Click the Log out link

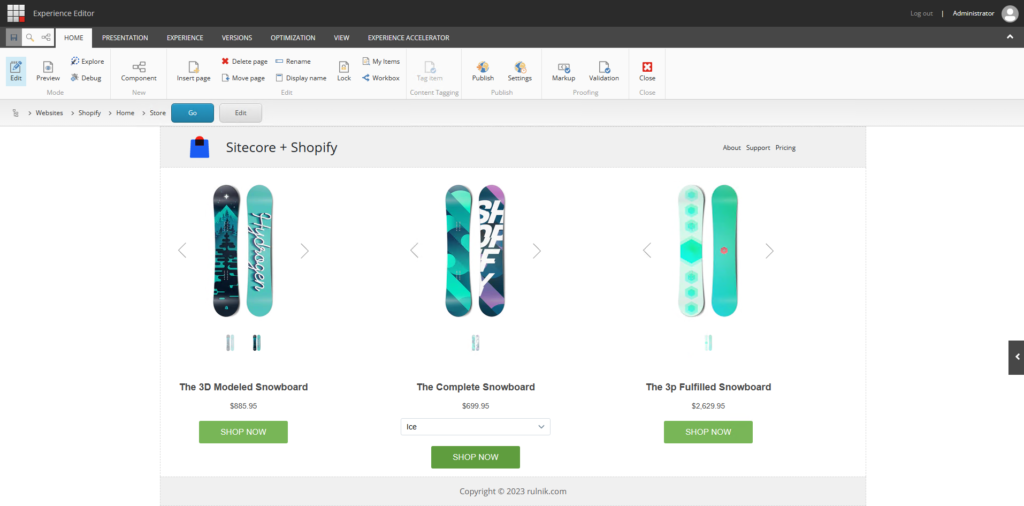[921, 13]
